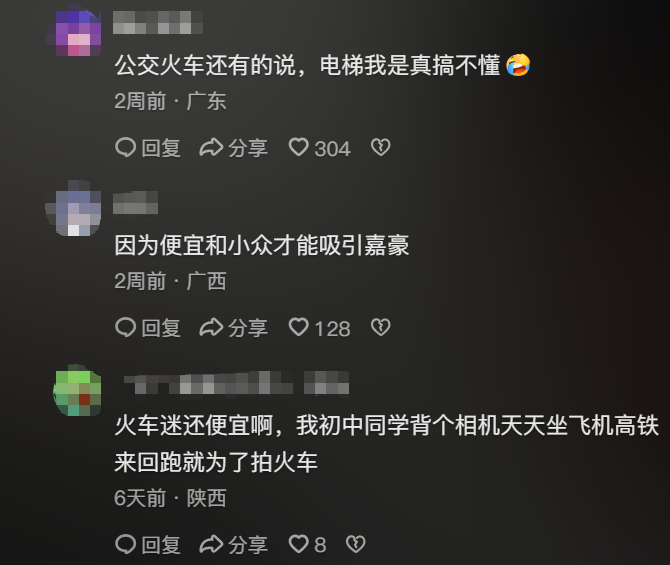Screen dimensions: 670x565
Task: Like the comment with 128 likes
Action: click(x=319, y=328)
